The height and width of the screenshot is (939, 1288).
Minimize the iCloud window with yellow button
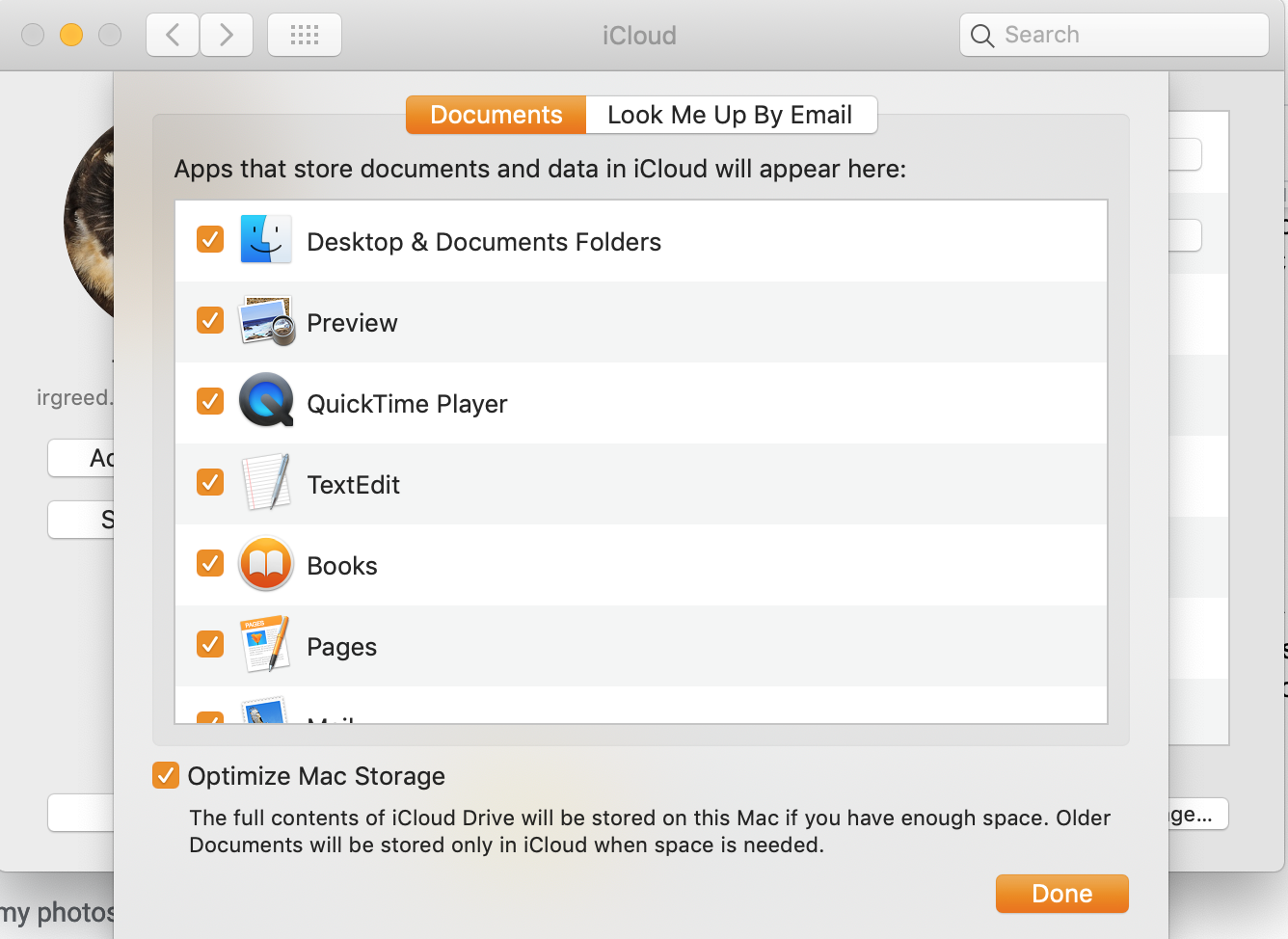71,35
